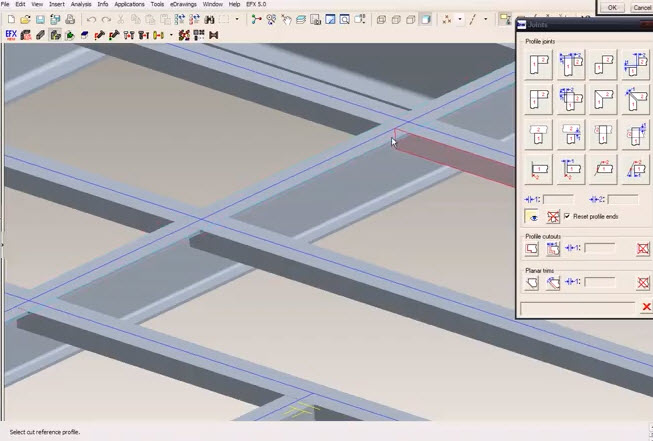Open the eDrawings menu
The image size is (653, 441).
point(183,4)
